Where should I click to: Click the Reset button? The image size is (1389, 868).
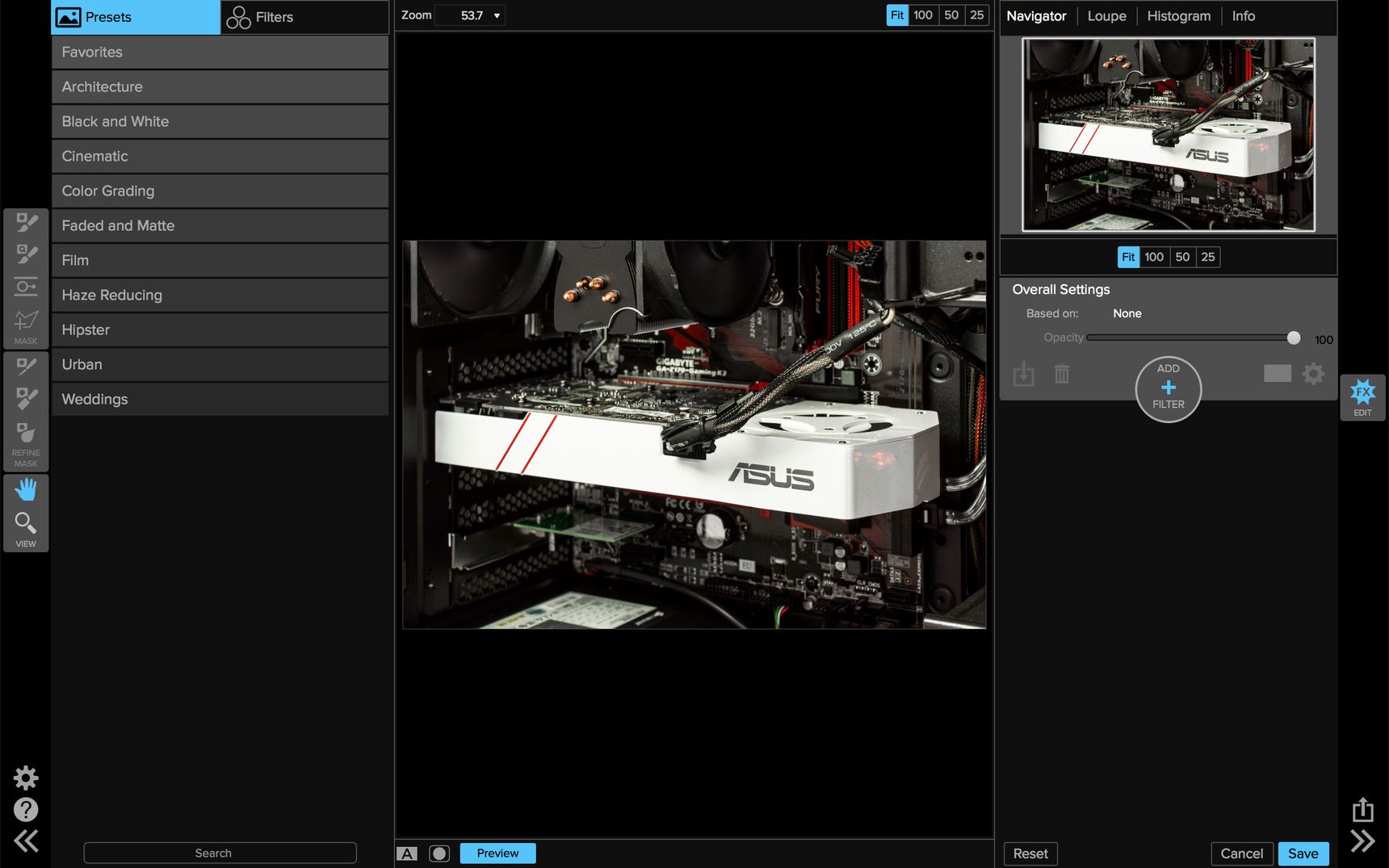[1030, 853]
